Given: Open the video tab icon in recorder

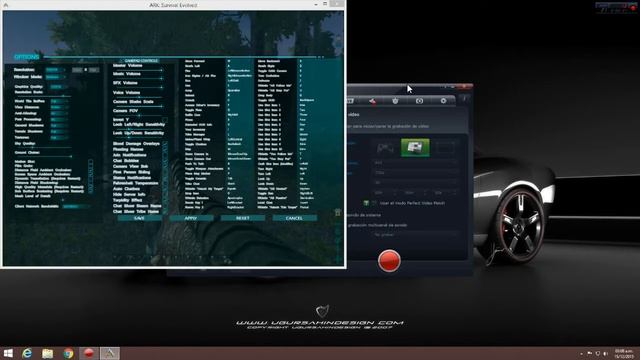Looking at the screenshot, I should tap(350, 100).
